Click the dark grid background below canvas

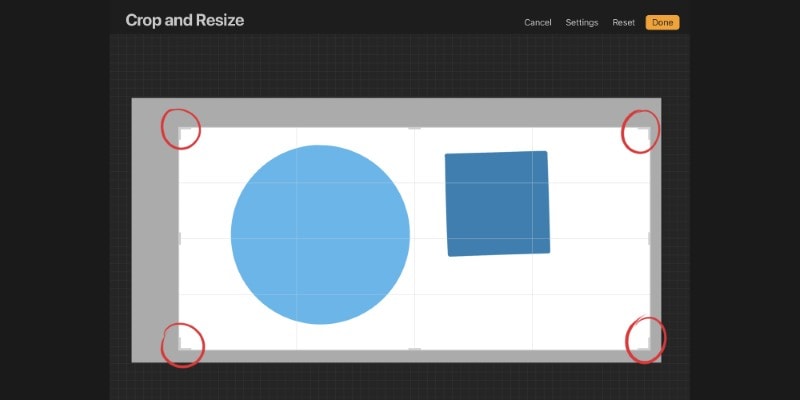pos(399,381)
